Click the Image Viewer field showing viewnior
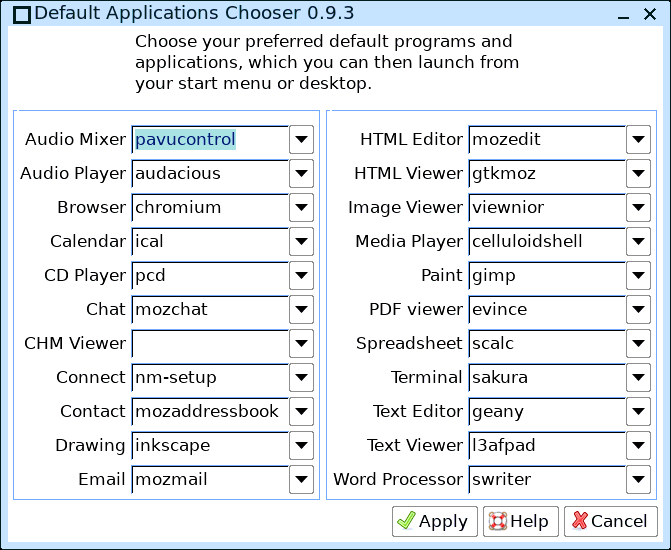Image resolution: width=671 pixels, height=550 pixels. click(x=547, y=208)
